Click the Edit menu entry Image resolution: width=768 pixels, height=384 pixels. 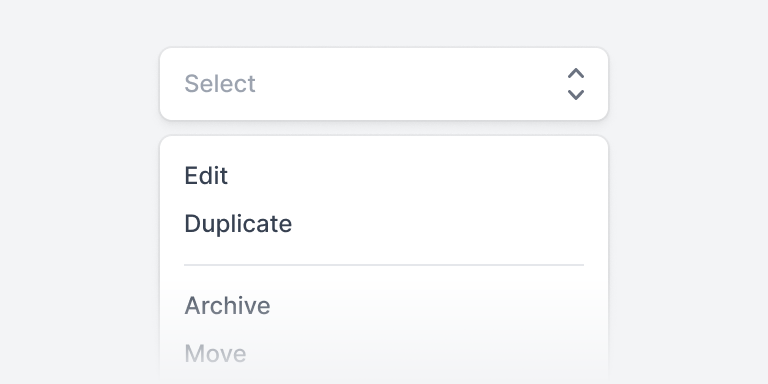click(x=206, y=175)
